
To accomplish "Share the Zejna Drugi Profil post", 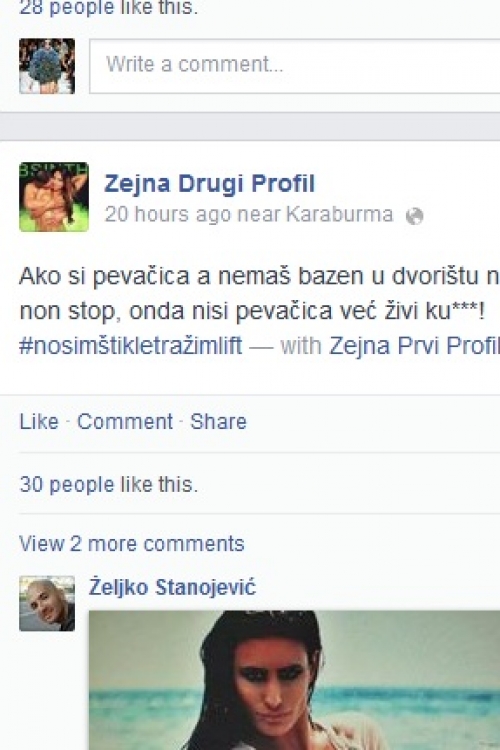I will (x=218, y=421).
